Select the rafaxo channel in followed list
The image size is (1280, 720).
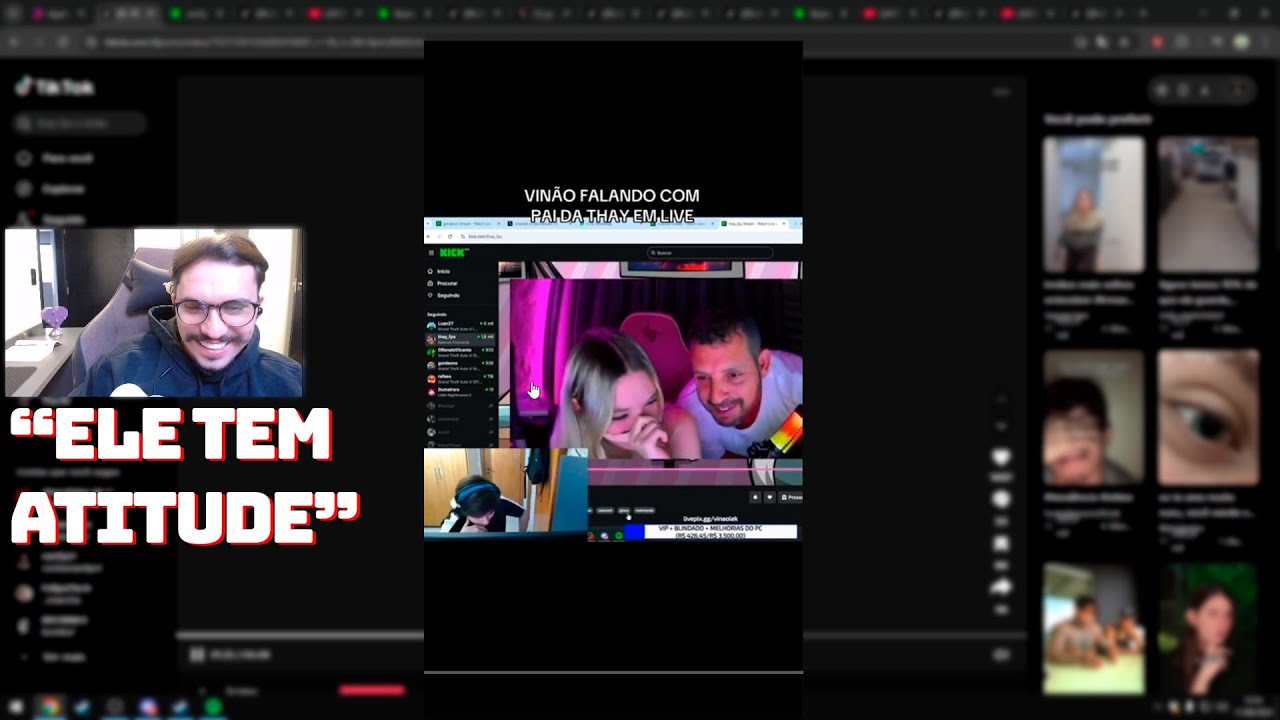(x=461, y=378)
